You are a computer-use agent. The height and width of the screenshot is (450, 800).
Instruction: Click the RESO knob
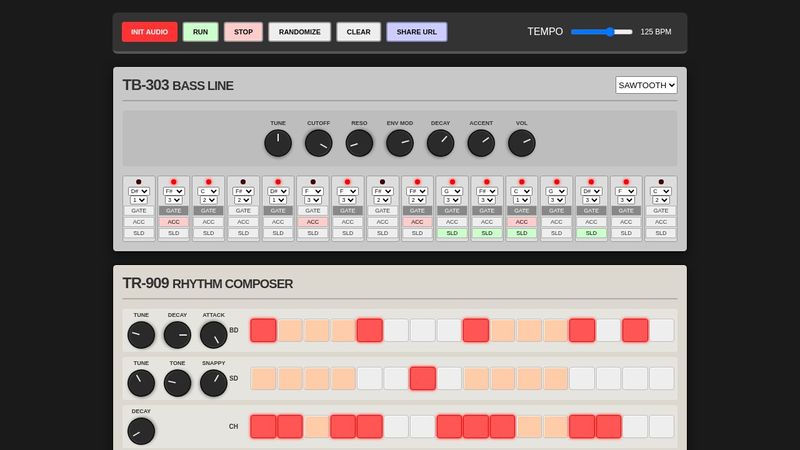[359, 143]
